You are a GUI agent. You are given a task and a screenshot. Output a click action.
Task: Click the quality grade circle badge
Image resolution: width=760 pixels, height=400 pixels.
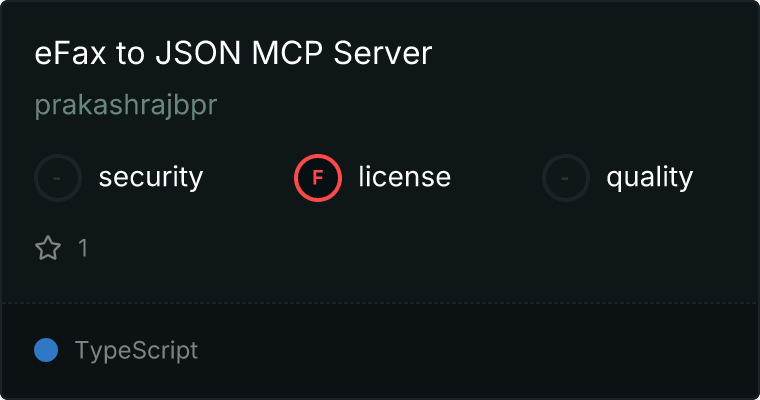pos(566,178)
